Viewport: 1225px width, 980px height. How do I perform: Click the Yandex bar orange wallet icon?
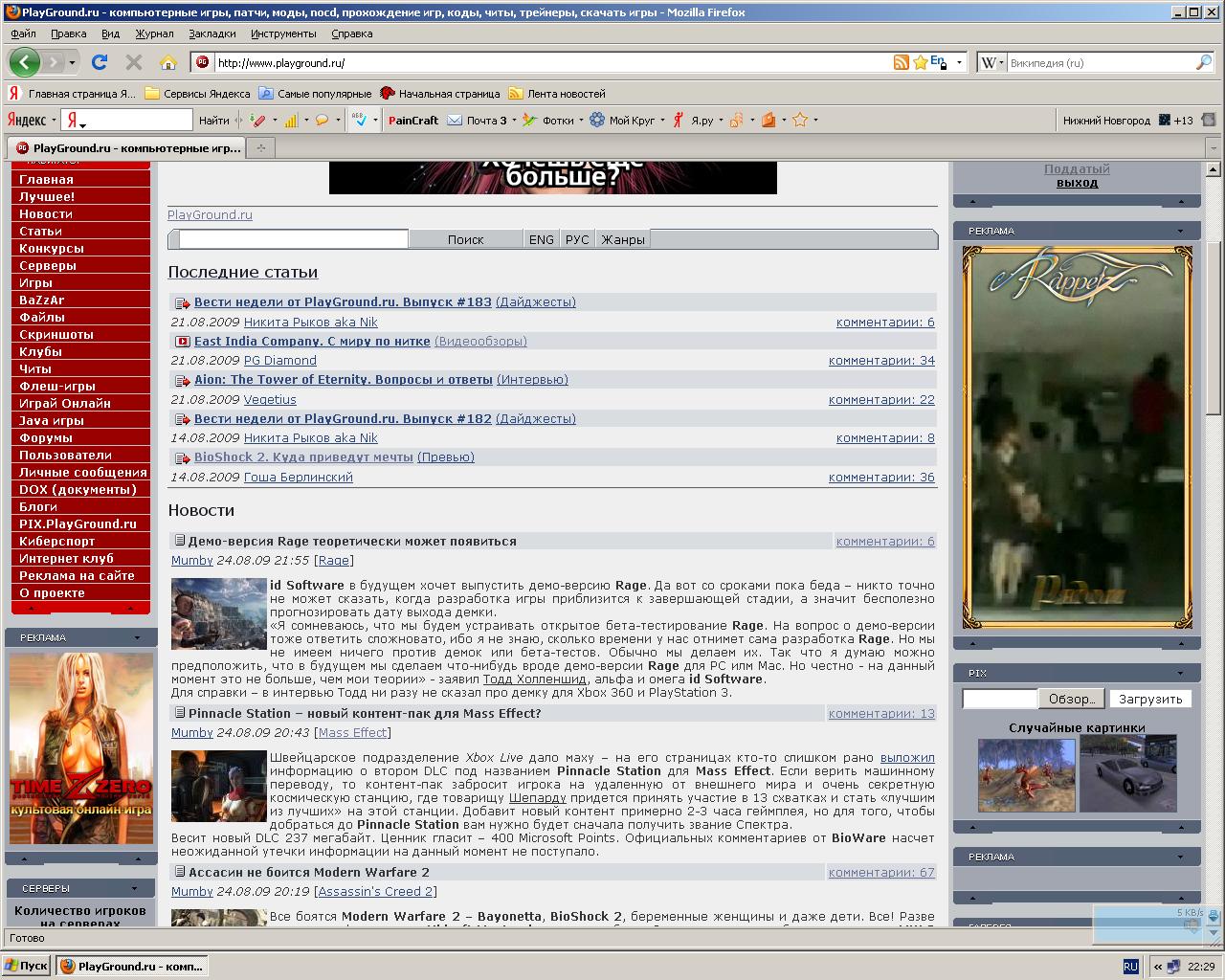coord(768,120)
